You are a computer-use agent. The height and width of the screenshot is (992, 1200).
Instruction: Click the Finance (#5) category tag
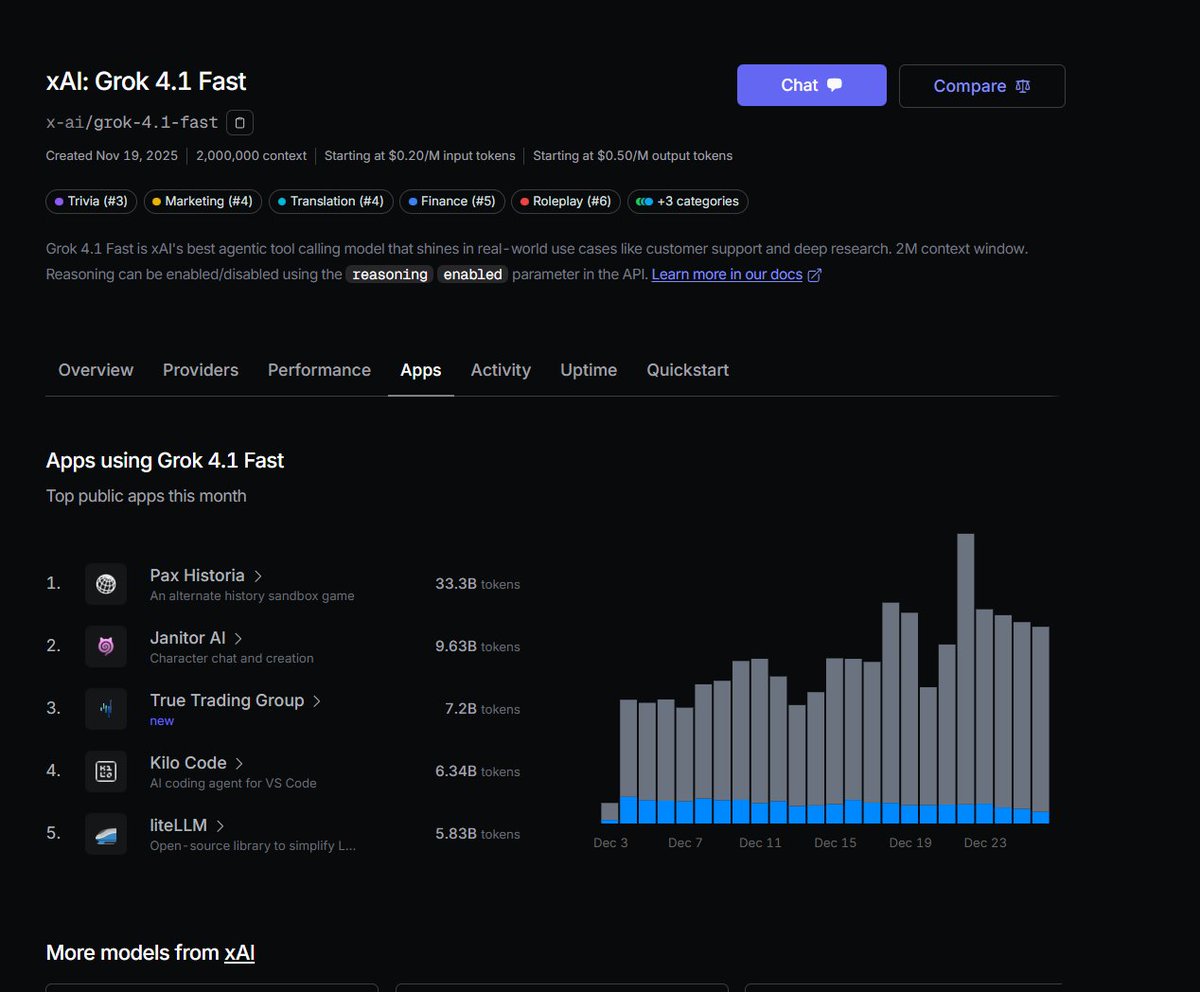point(452,201)
